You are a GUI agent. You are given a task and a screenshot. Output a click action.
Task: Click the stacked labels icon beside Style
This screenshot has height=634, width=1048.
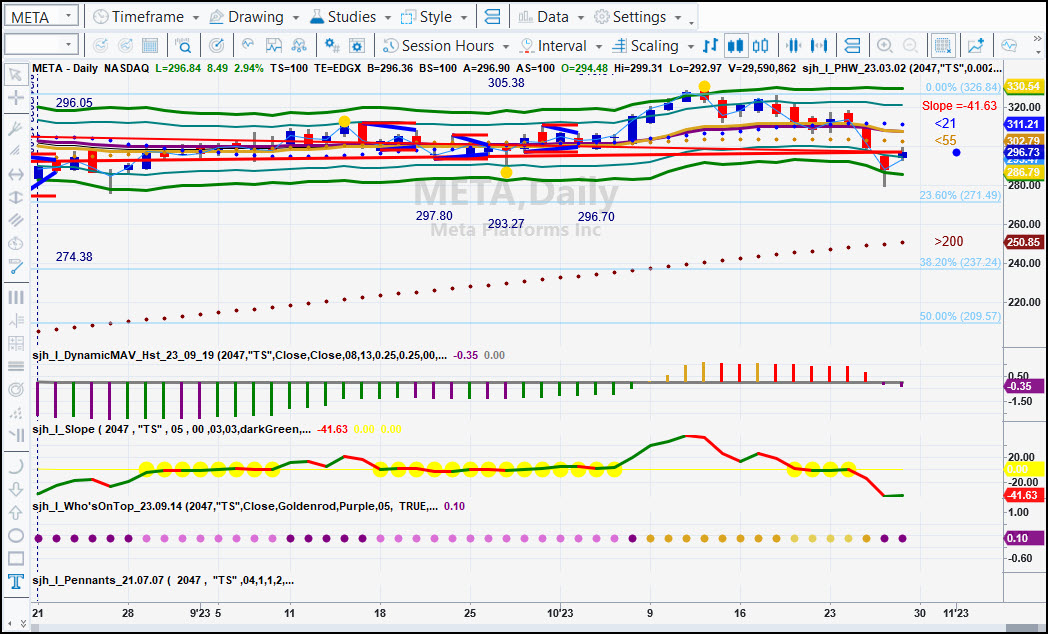click(493, 17)
